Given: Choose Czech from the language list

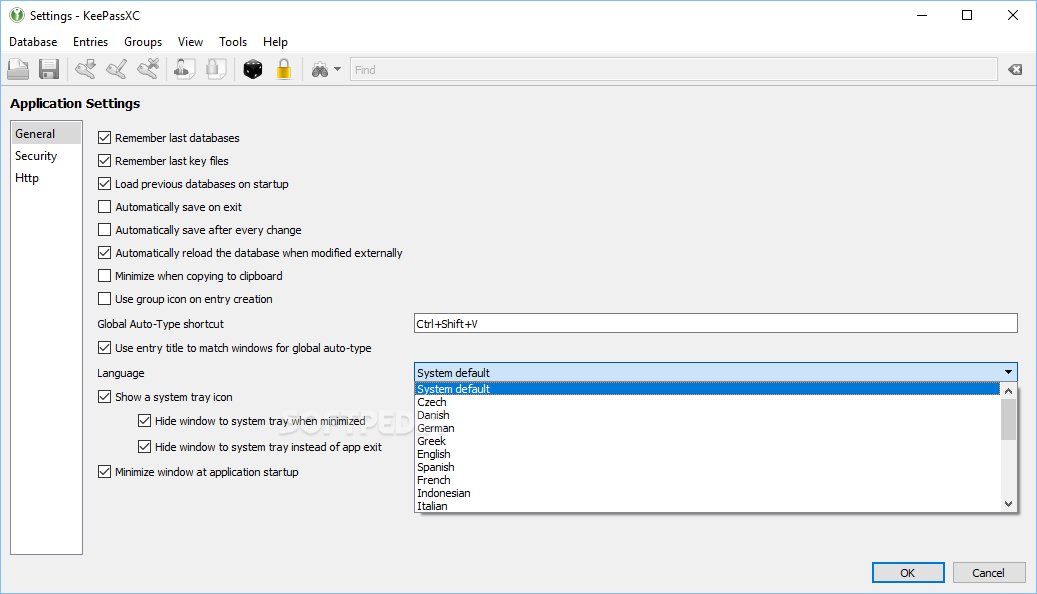Looking at the screenshot, I should click(707, 402).
